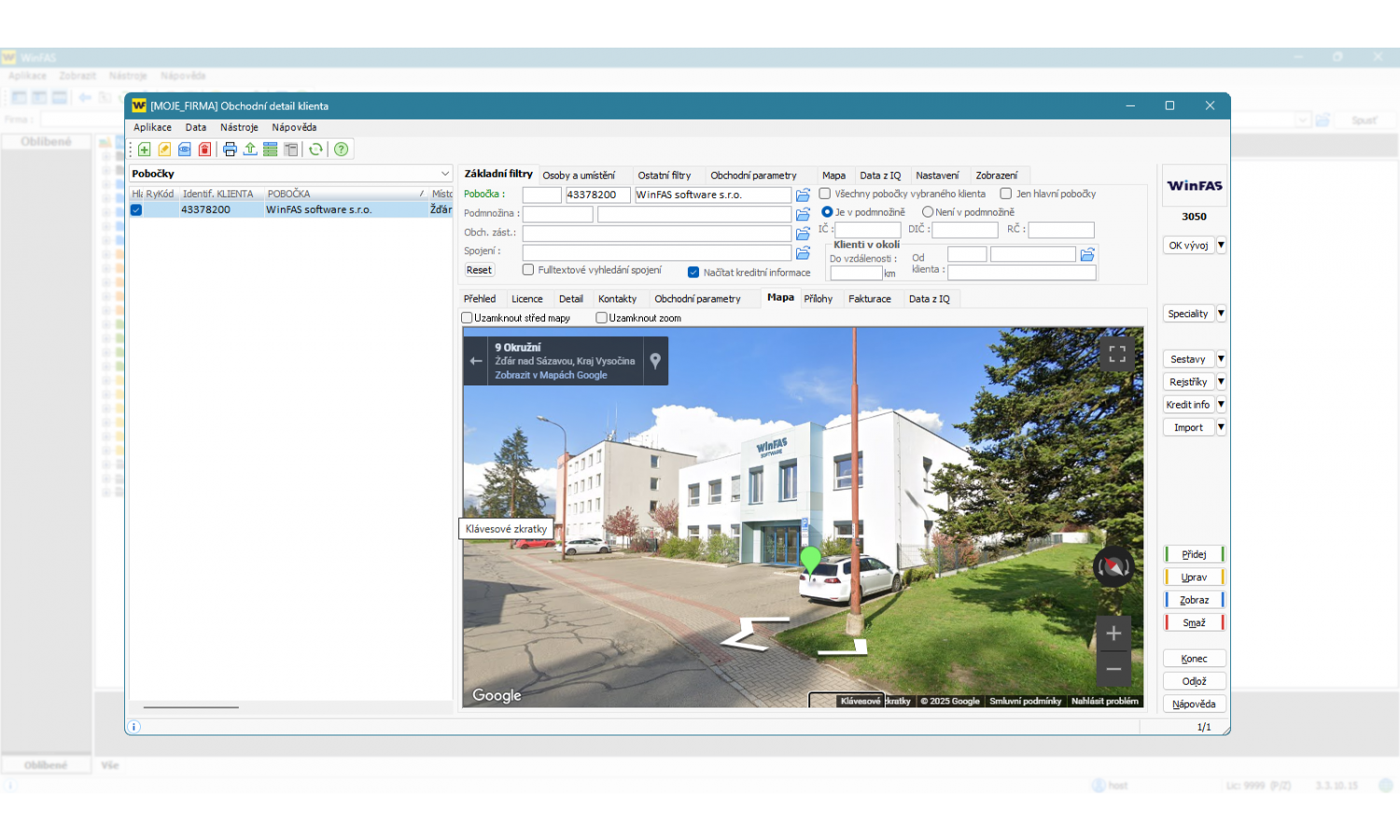
Task: Click the location pin icon in address card
Action: (655, 361)
